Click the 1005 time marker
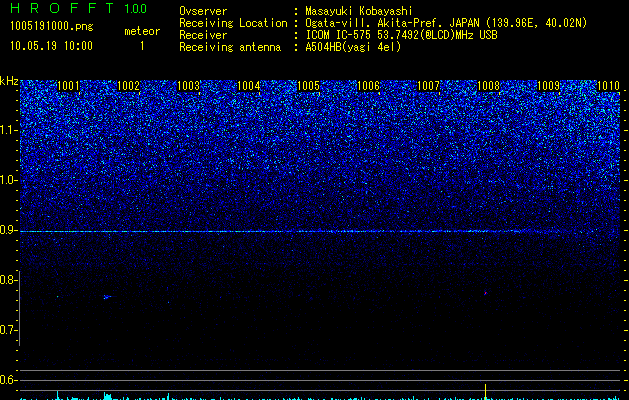629x400 pixels. click(308, 86)
